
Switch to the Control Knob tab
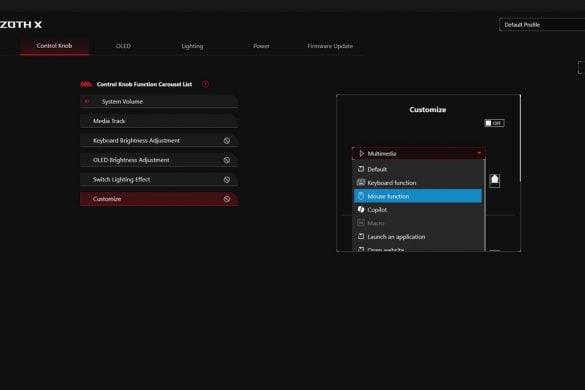(x=54, y=46)
